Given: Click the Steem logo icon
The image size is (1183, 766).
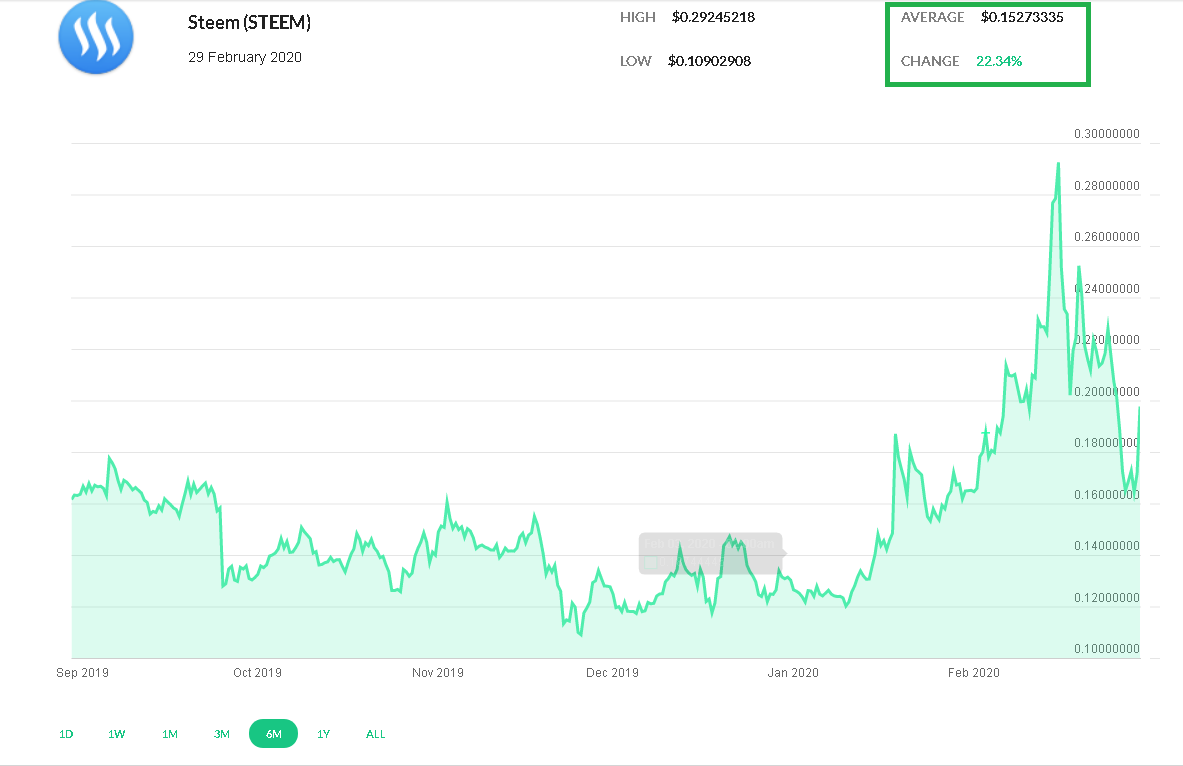Looking at the screenshot, I should tap(96, 38).
